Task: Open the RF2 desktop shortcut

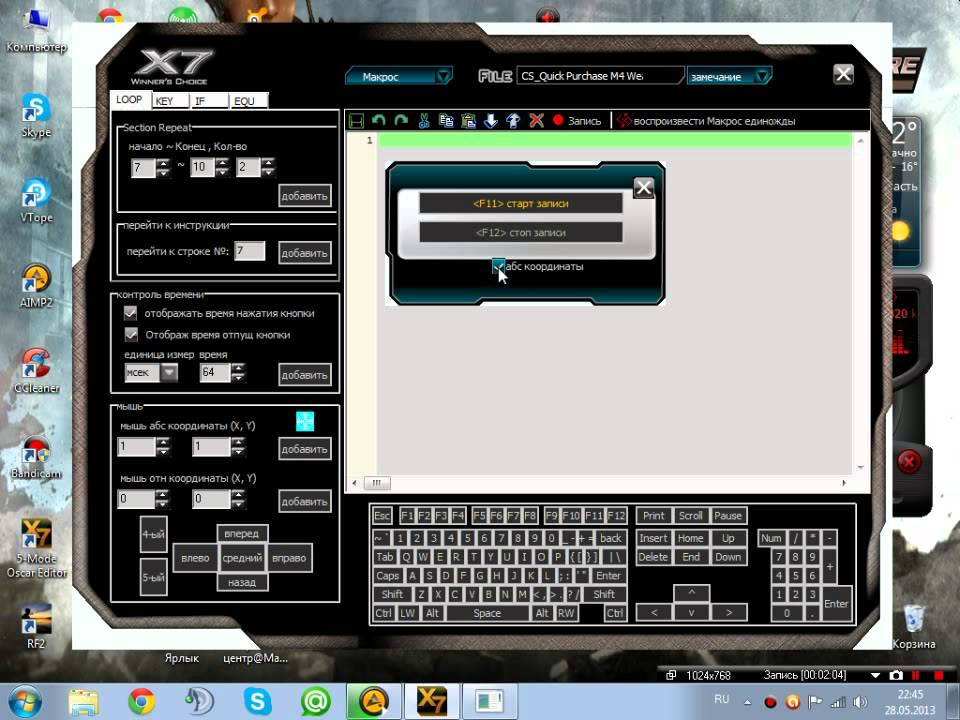Action: (36, 626)
